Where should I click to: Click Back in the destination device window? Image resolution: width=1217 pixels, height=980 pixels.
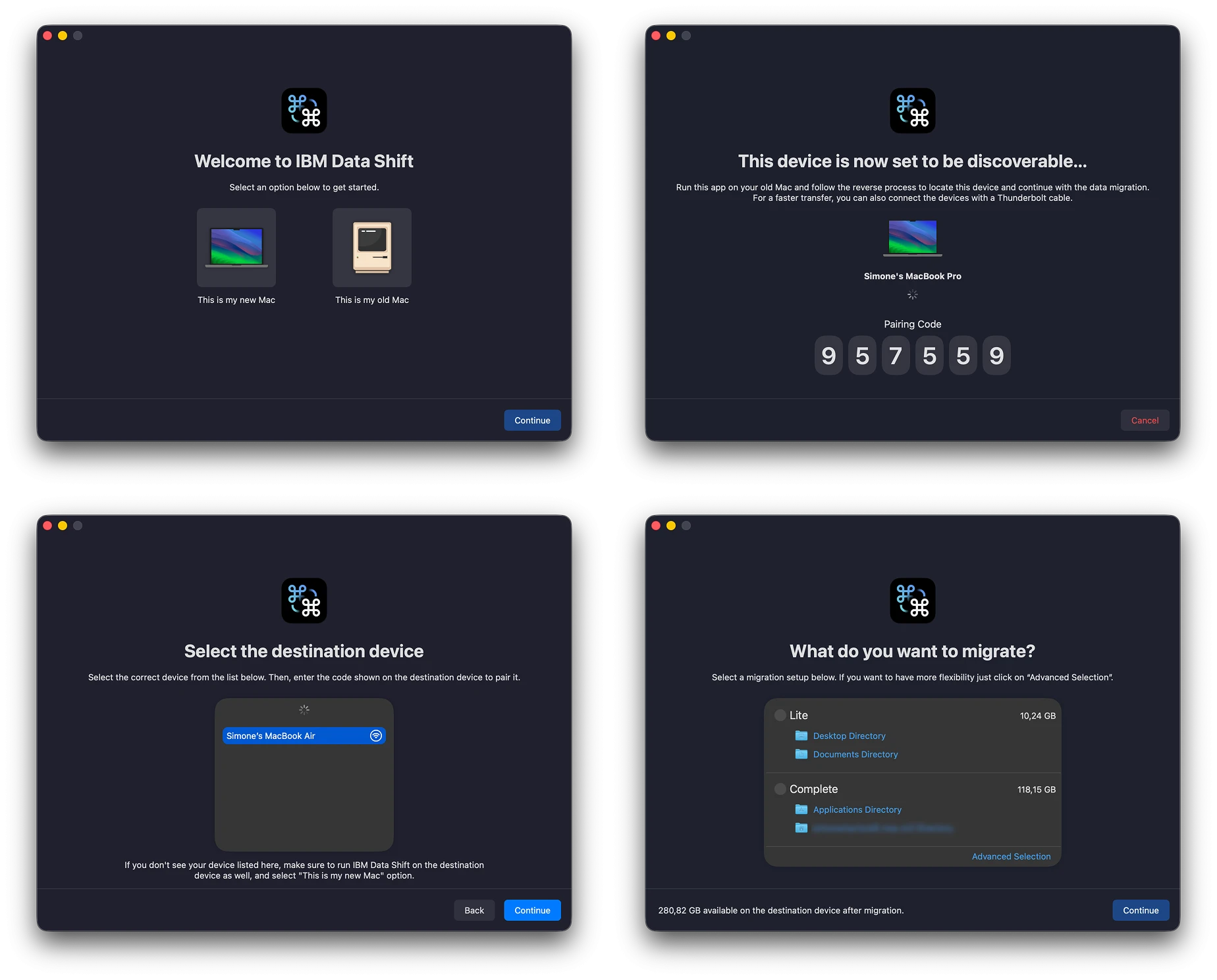[474, 910]
